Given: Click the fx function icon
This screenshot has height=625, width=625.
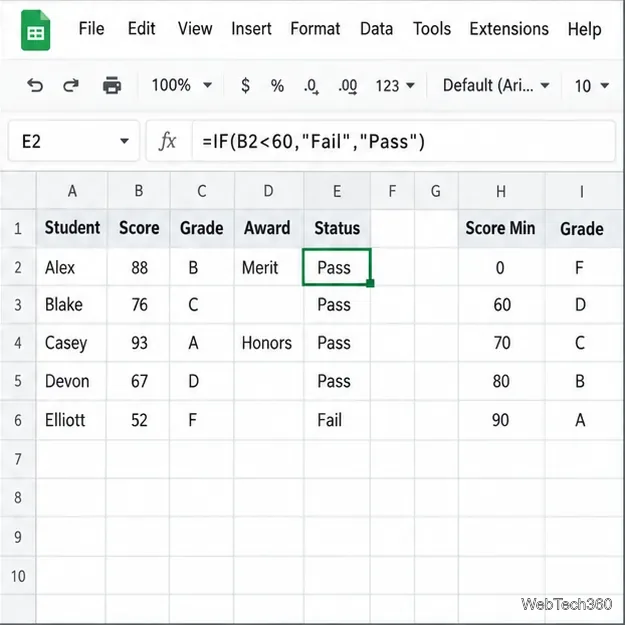Looking at the screenshot, I should [x=167, y=141].
